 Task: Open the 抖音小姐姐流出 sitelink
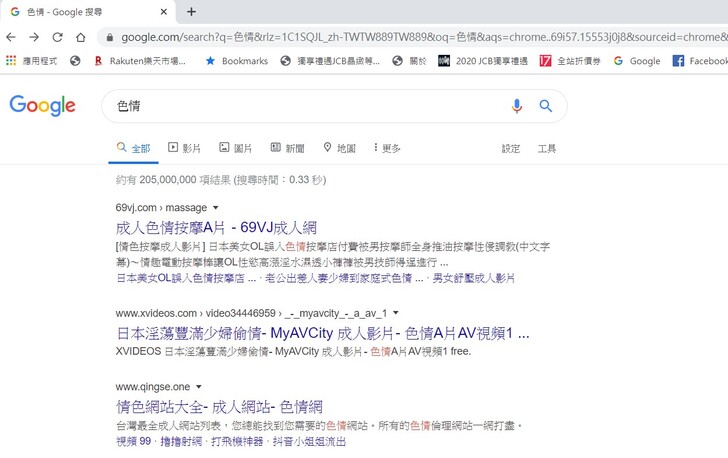click(x=309, y=441)
